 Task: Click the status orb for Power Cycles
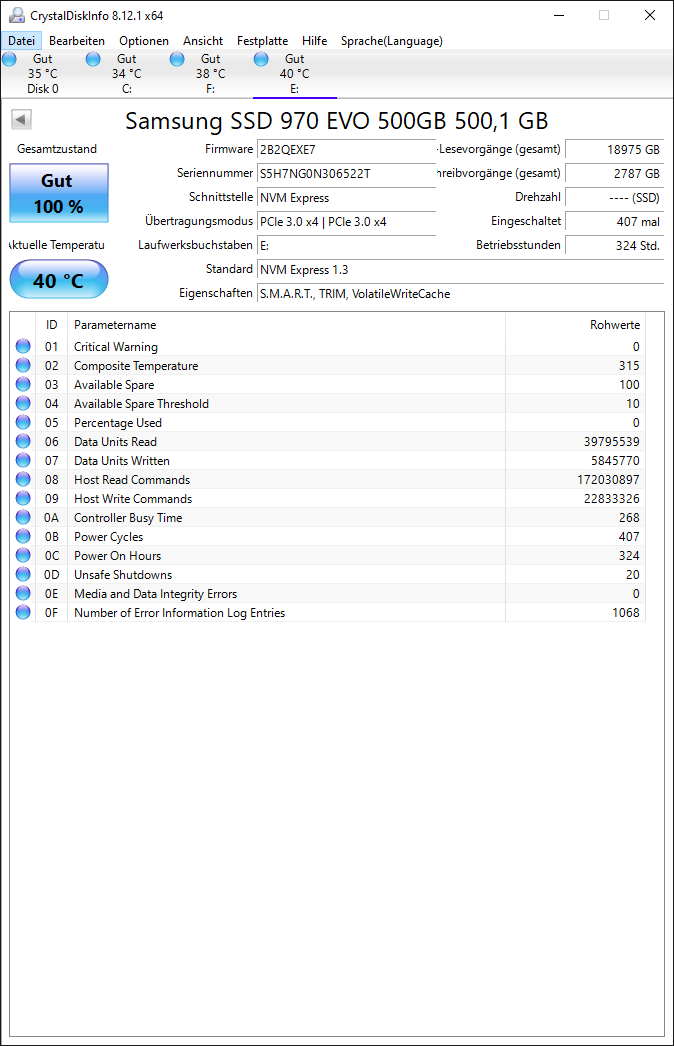[23, 536]
